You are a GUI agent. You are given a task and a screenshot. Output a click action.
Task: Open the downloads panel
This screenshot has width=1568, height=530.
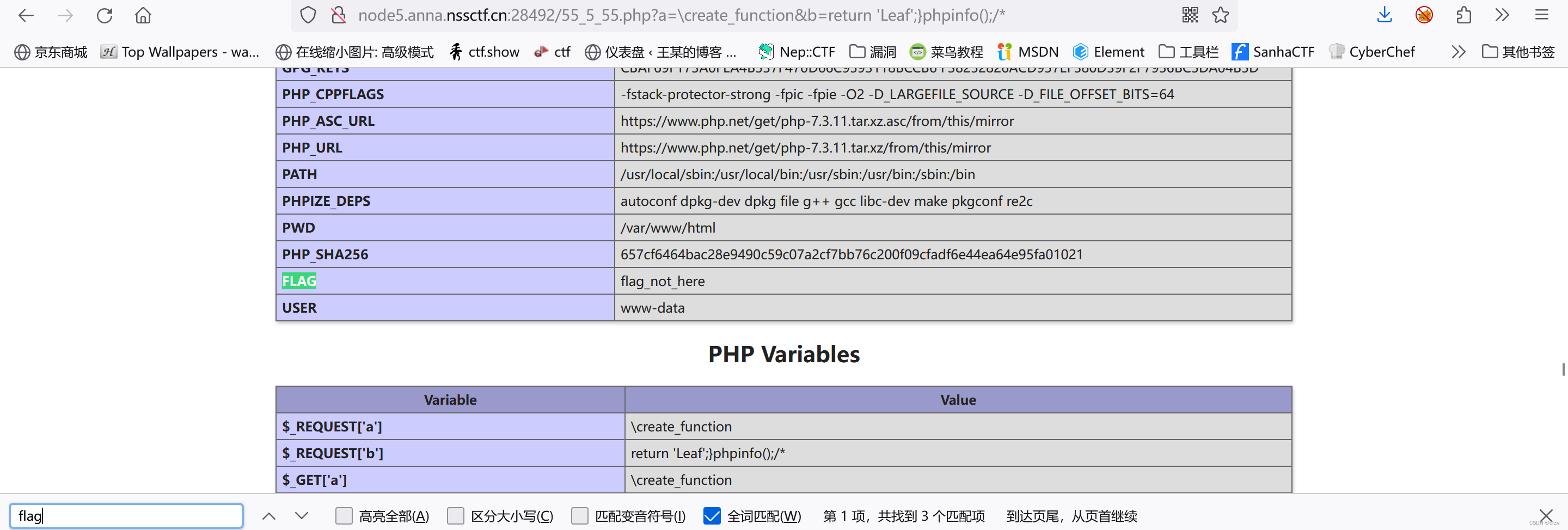click(1384, 15)
